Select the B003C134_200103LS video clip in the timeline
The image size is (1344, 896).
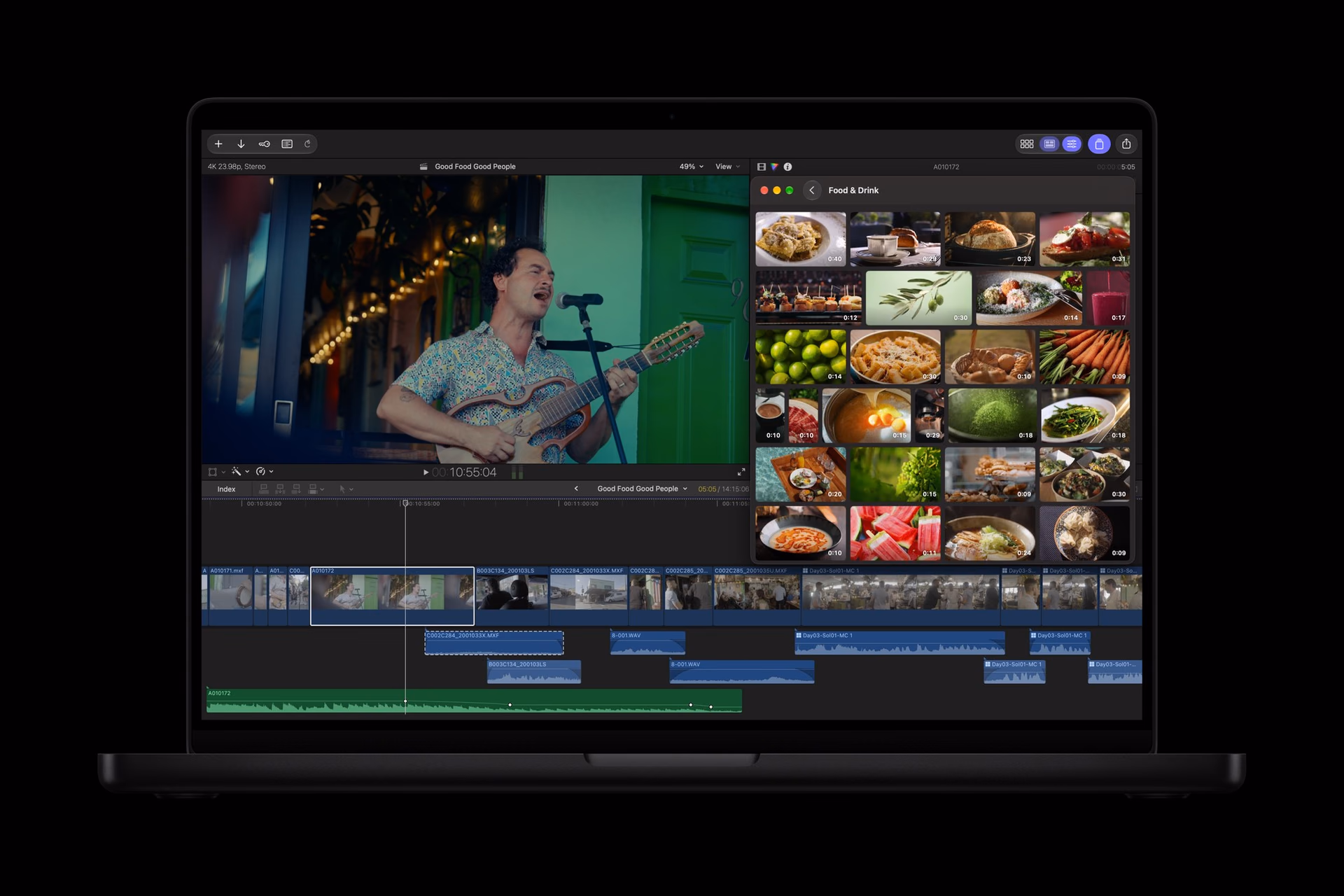512,596
